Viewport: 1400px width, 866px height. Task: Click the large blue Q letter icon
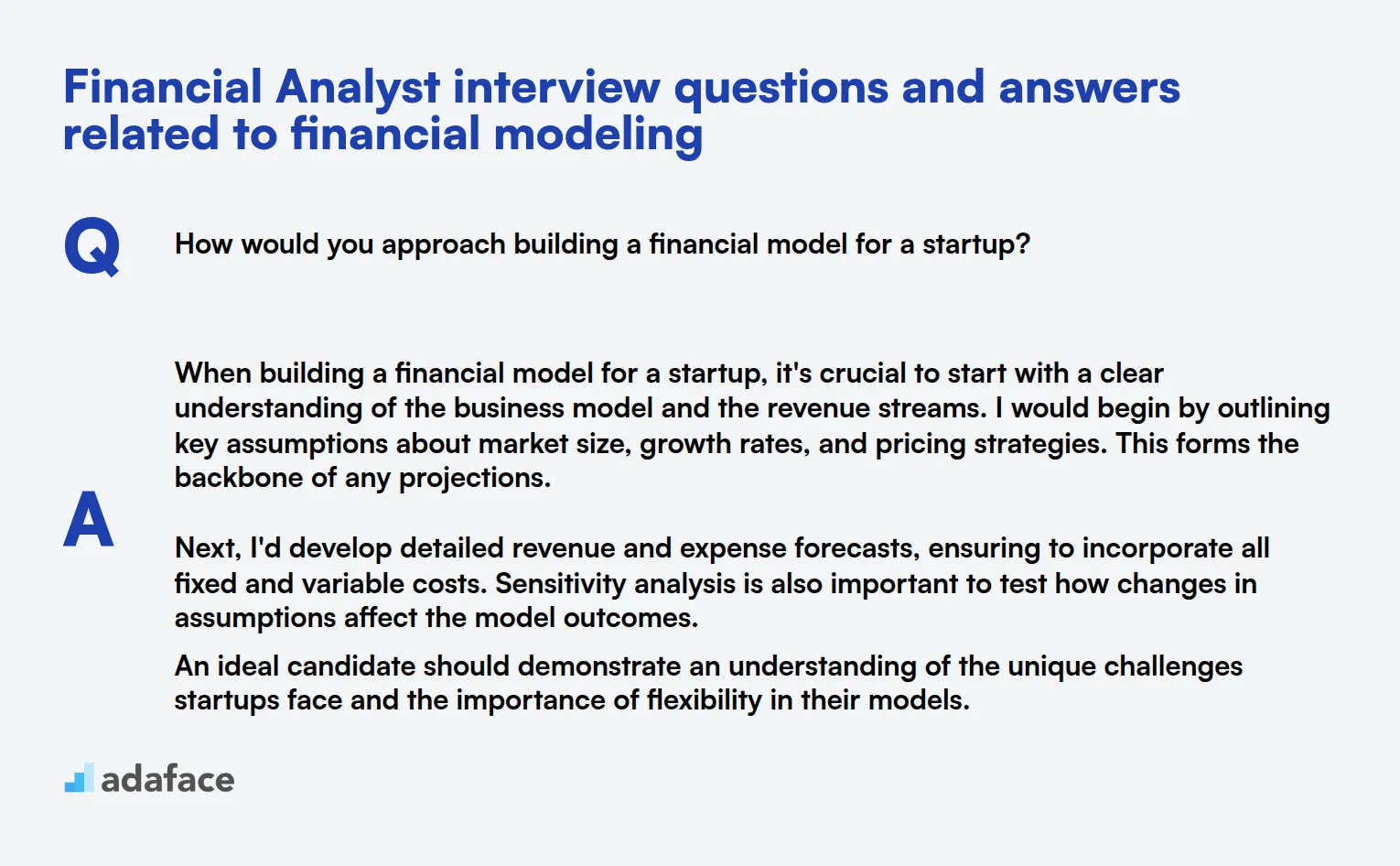[92, 246]
